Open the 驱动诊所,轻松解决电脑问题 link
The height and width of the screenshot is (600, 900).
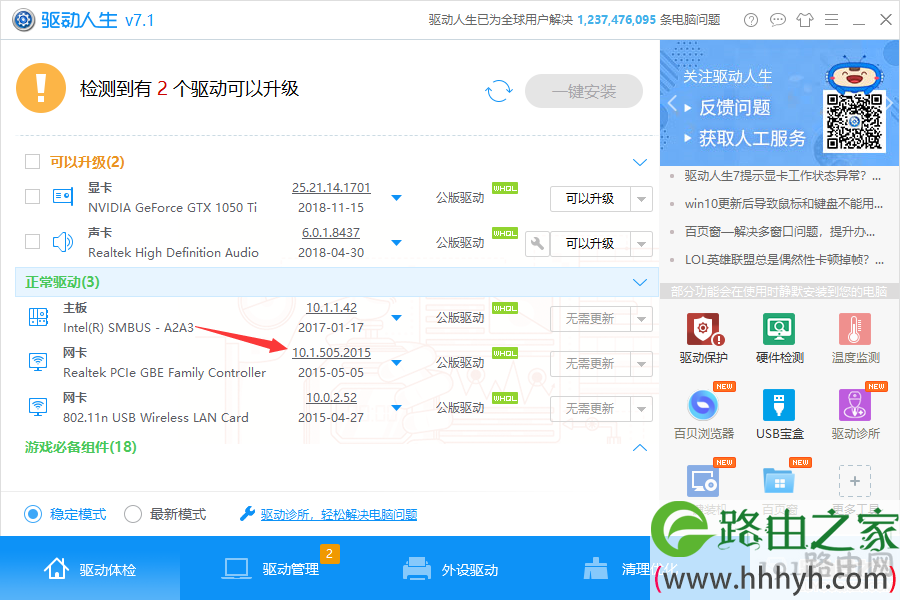pyautogui.click(x=339, y=514)
